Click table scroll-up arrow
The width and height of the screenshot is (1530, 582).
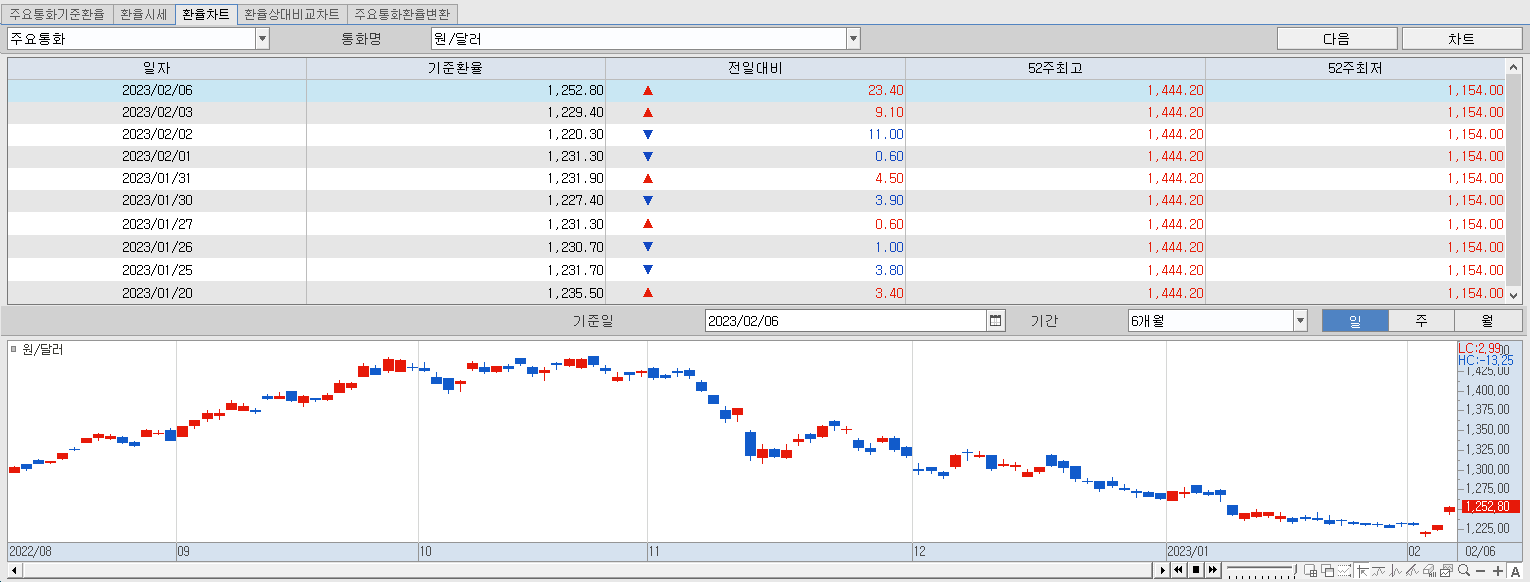(1512, 67)
